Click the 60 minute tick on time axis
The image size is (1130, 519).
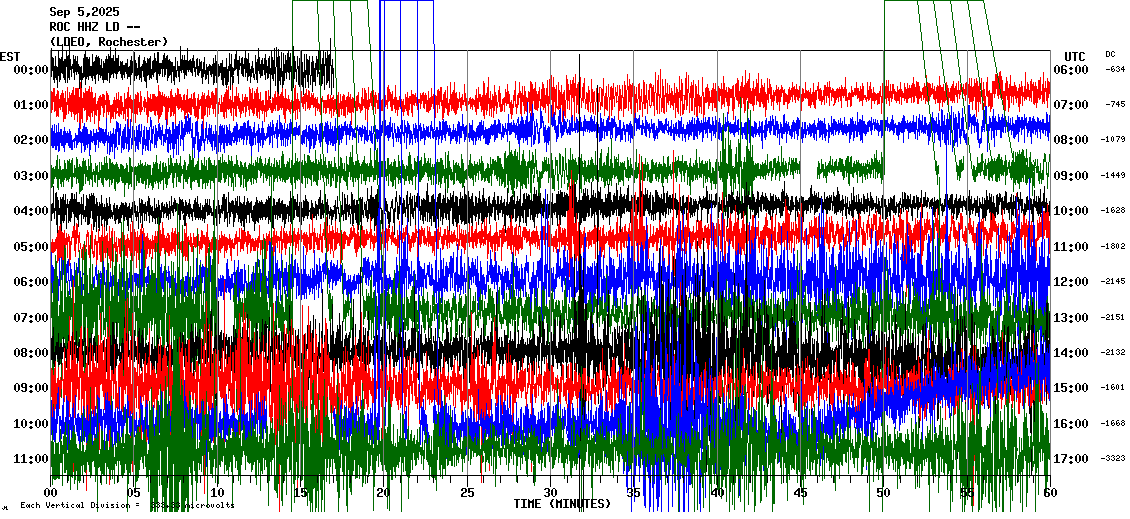tap(1049, 493)
